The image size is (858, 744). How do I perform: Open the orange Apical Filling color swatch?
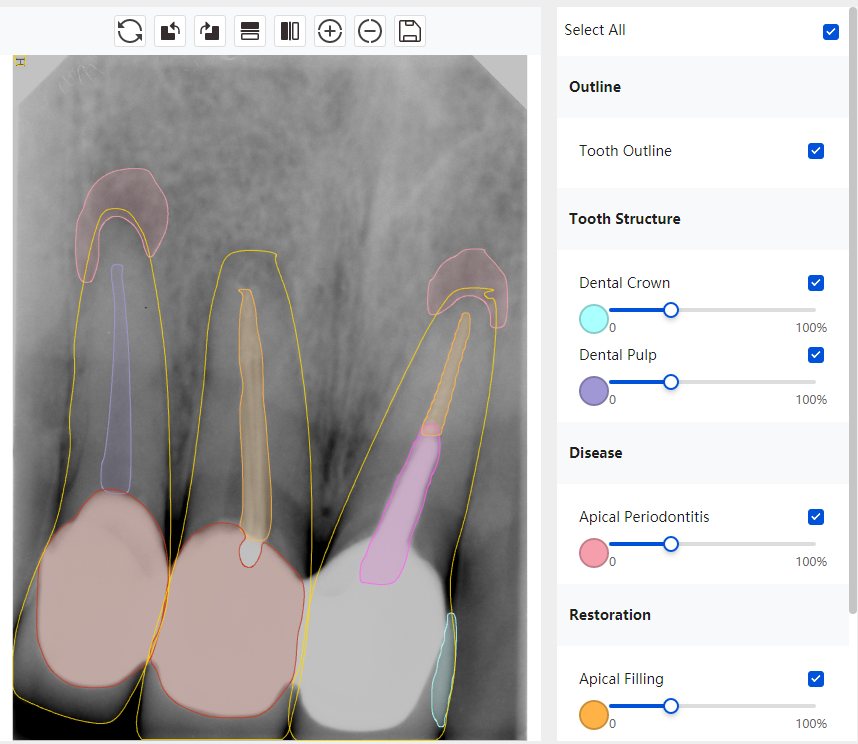tap(594, 715)
